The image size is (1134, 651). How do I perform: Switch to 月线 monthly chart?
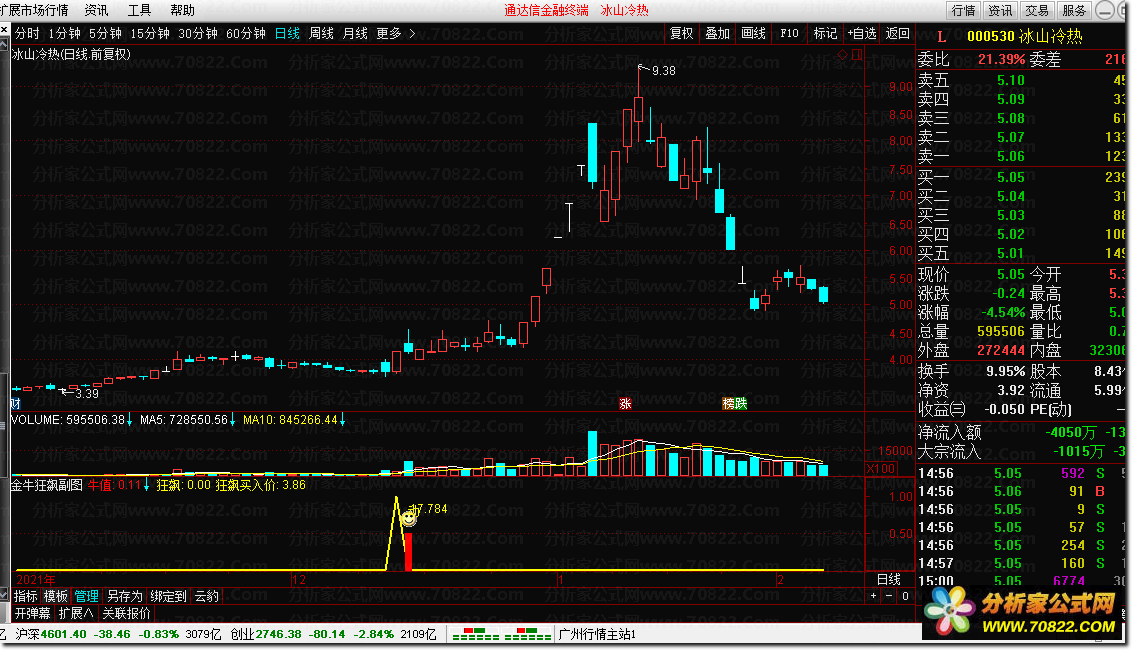point(355,33)
